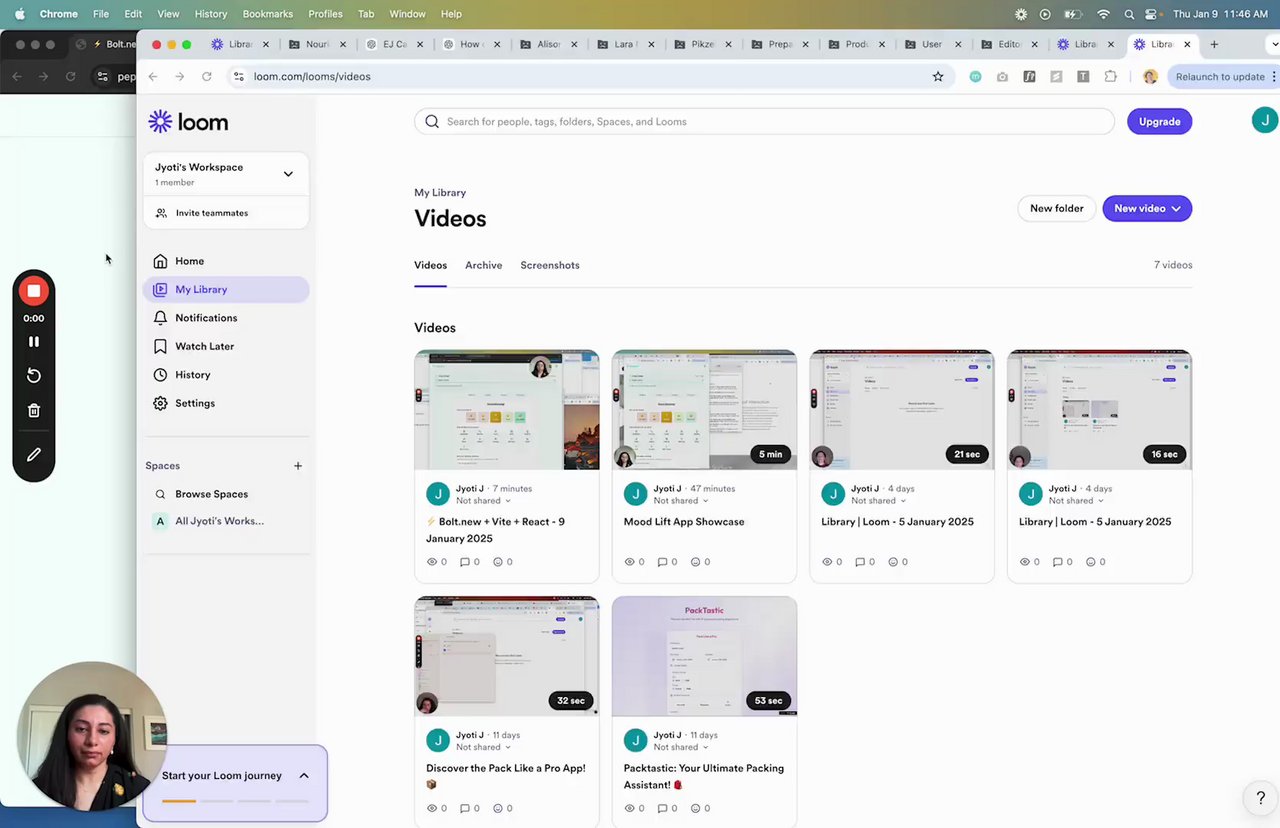The height and width of the screenshot is (828, 1280).
Task: Bookmark the page with the star icon
Action: 938,77
